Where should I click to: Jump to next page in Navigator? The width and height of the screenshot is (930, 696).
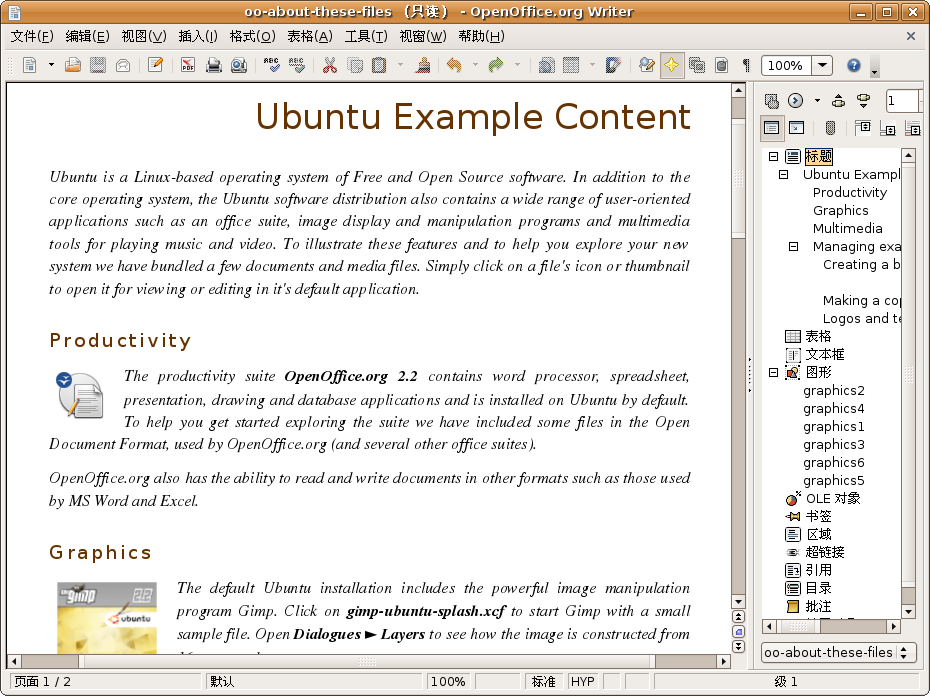click(864, 101)
